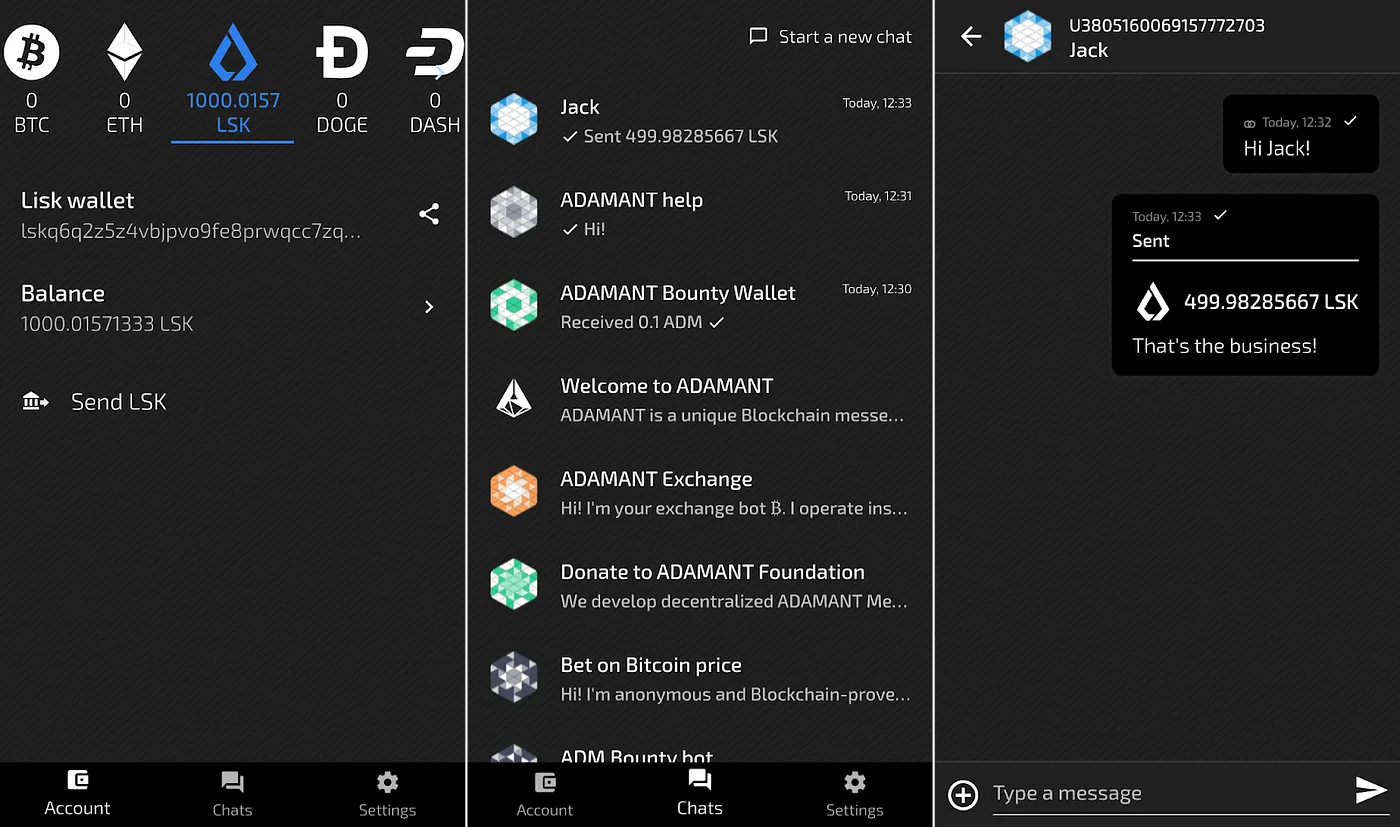The height and width of the screenshot is (827, 1400).
Task: Open the Bet on Bitcoin price chat
Action: (700, 678)
